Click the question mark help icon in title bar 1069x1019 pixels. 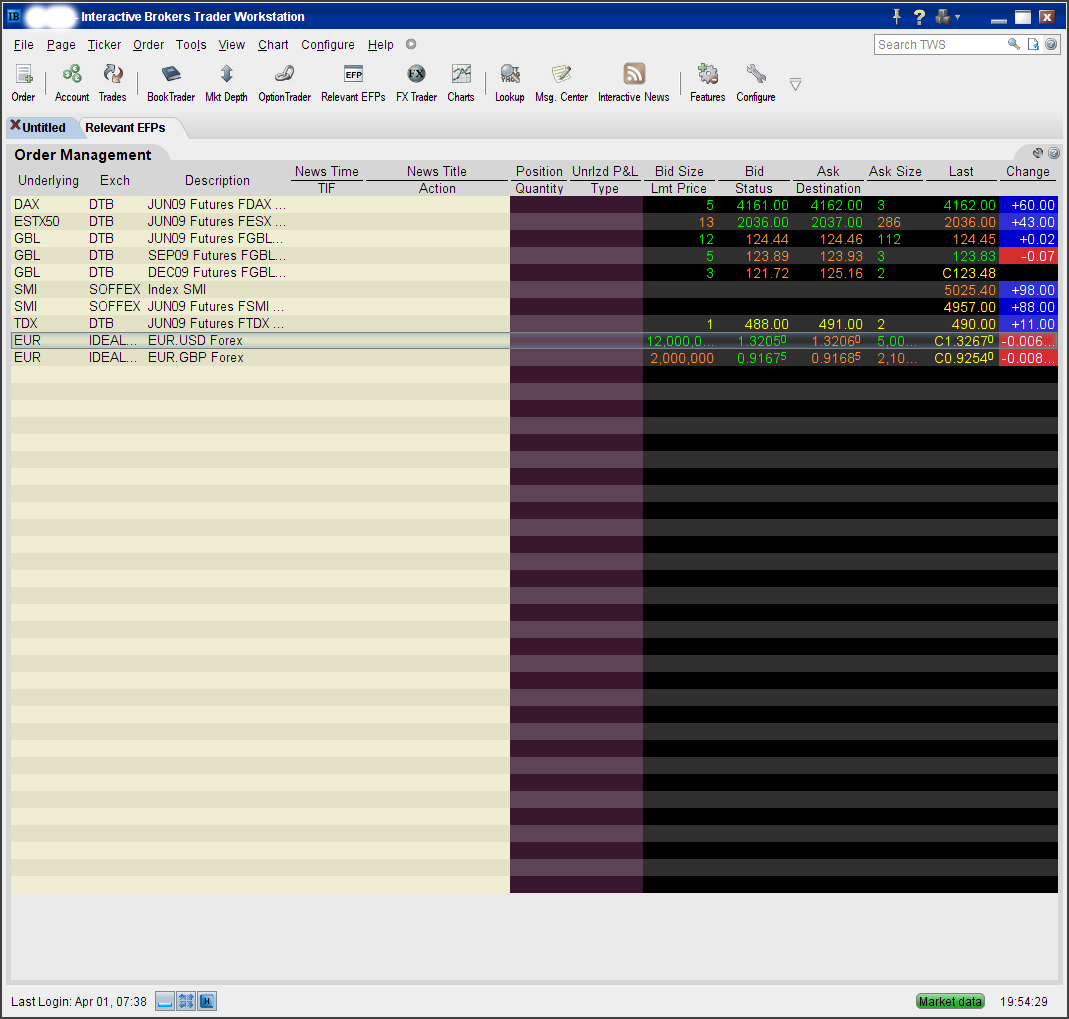pyautogui.click(x=919, y=16)
